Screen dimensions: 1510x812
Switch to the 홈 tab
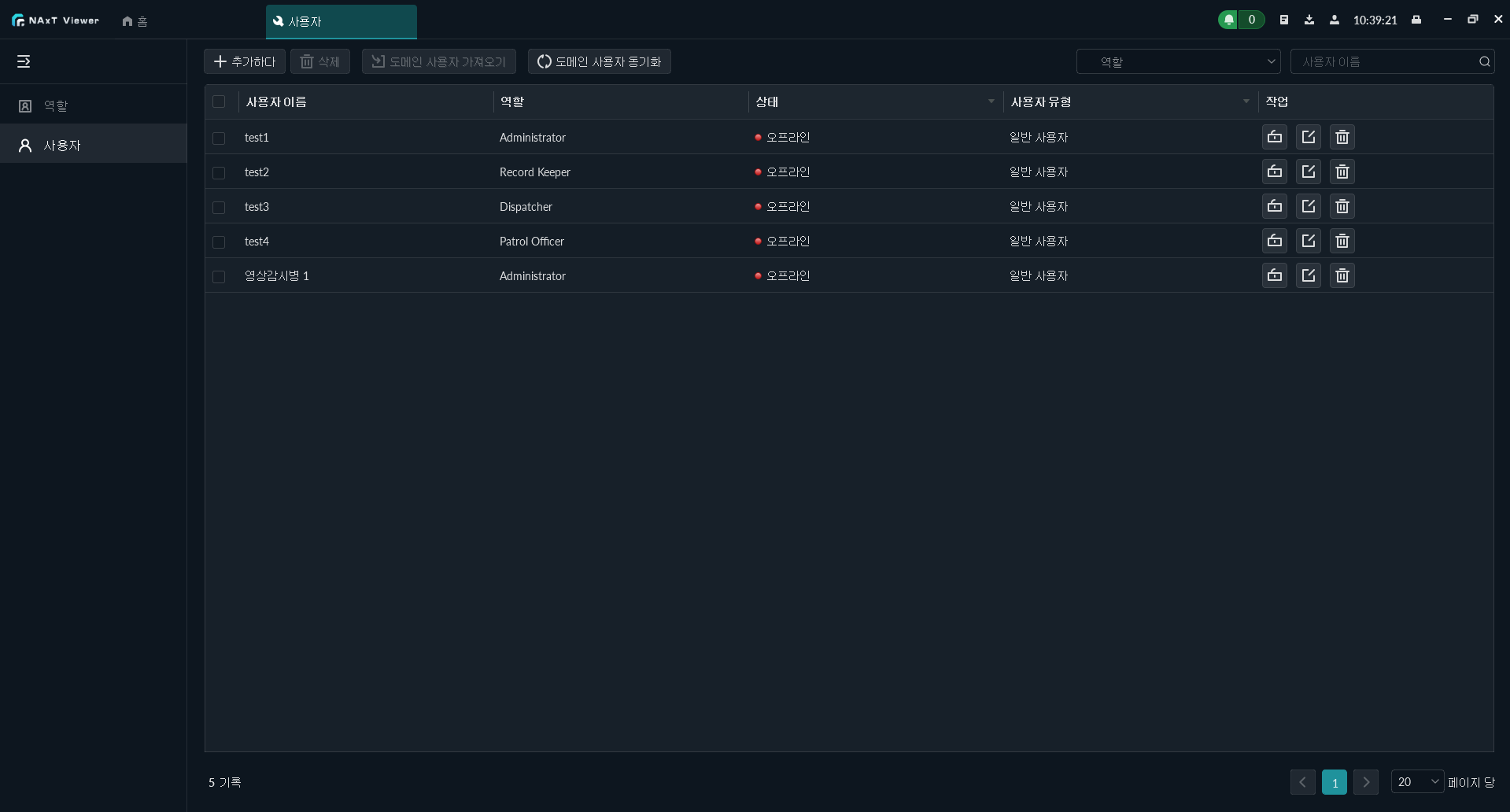pos(135,21)
